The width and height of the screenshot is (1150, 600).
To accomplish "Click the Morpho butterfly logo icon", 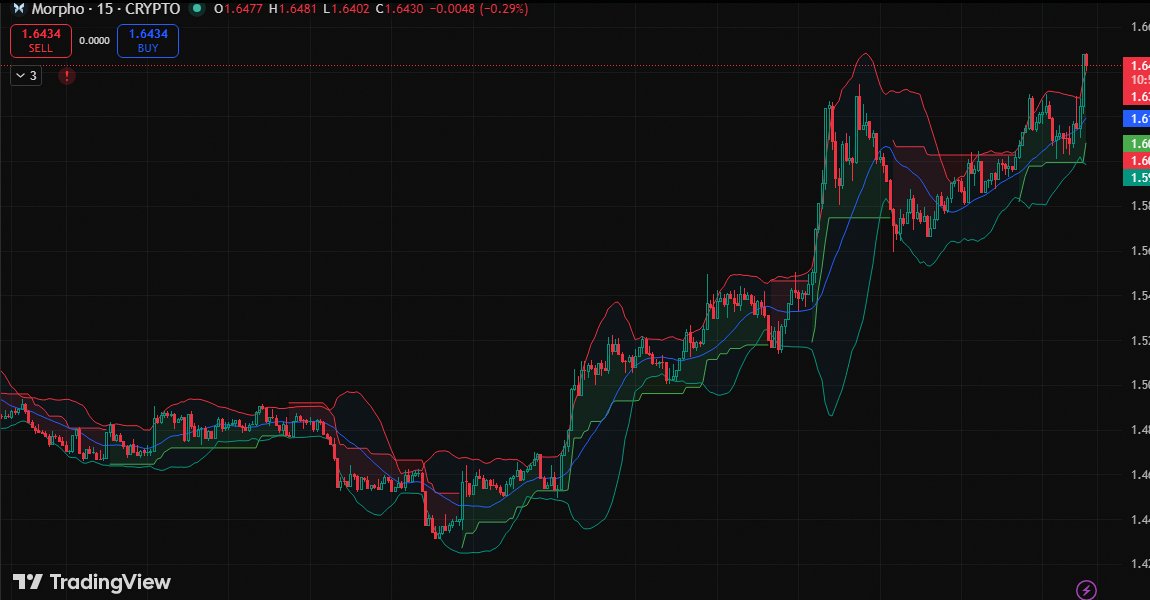I will 19,9.
